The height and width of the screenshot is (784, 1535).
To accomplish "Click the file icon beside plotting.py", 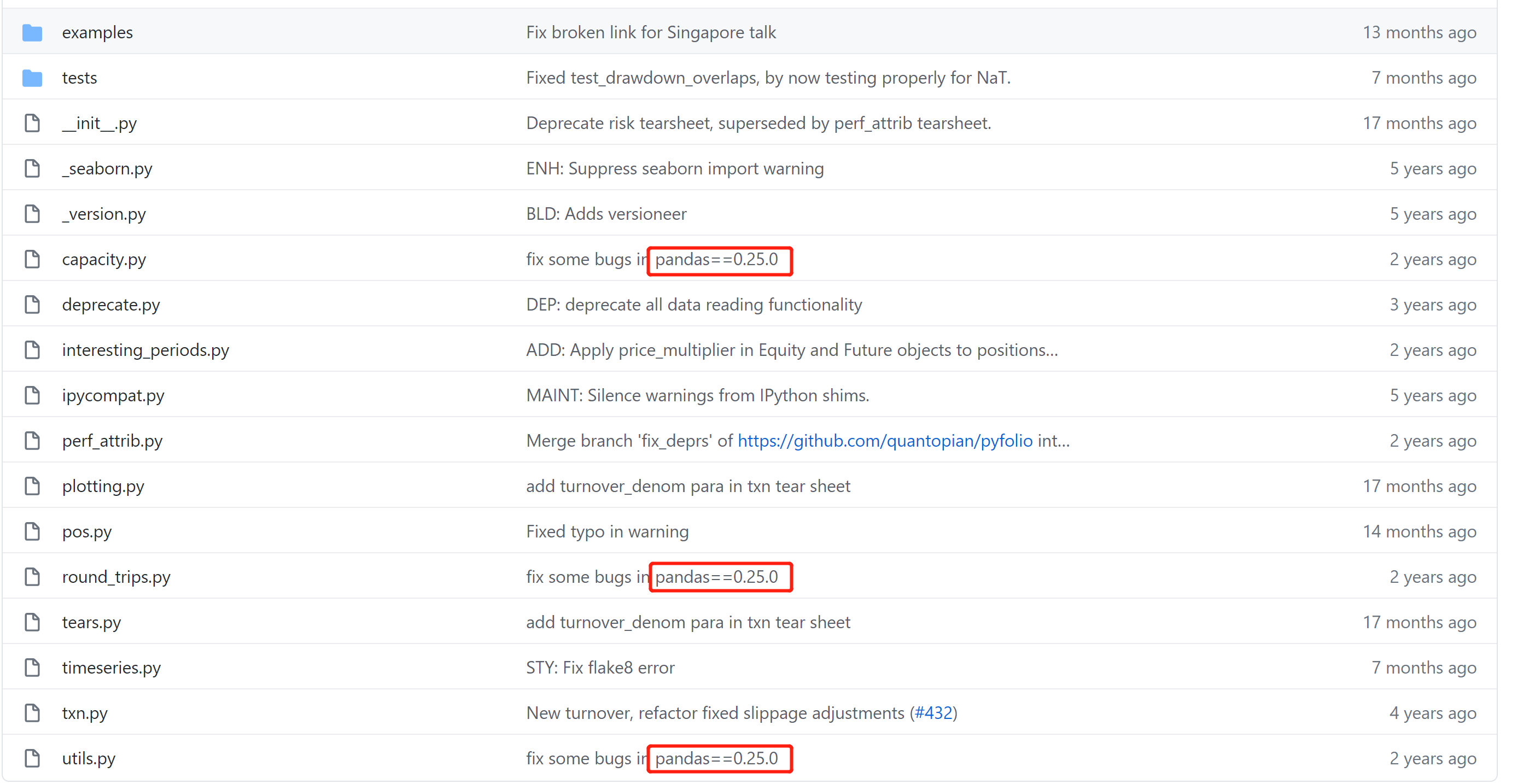I will 32,486.
